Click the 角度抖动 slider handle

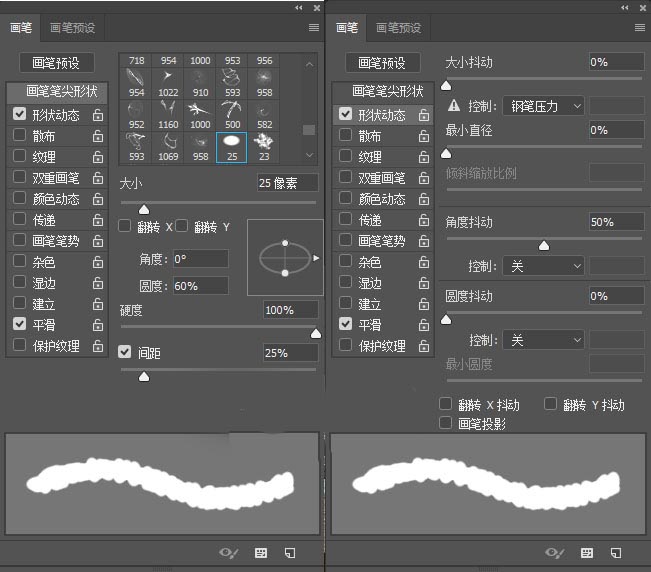[x=544, y=246]
